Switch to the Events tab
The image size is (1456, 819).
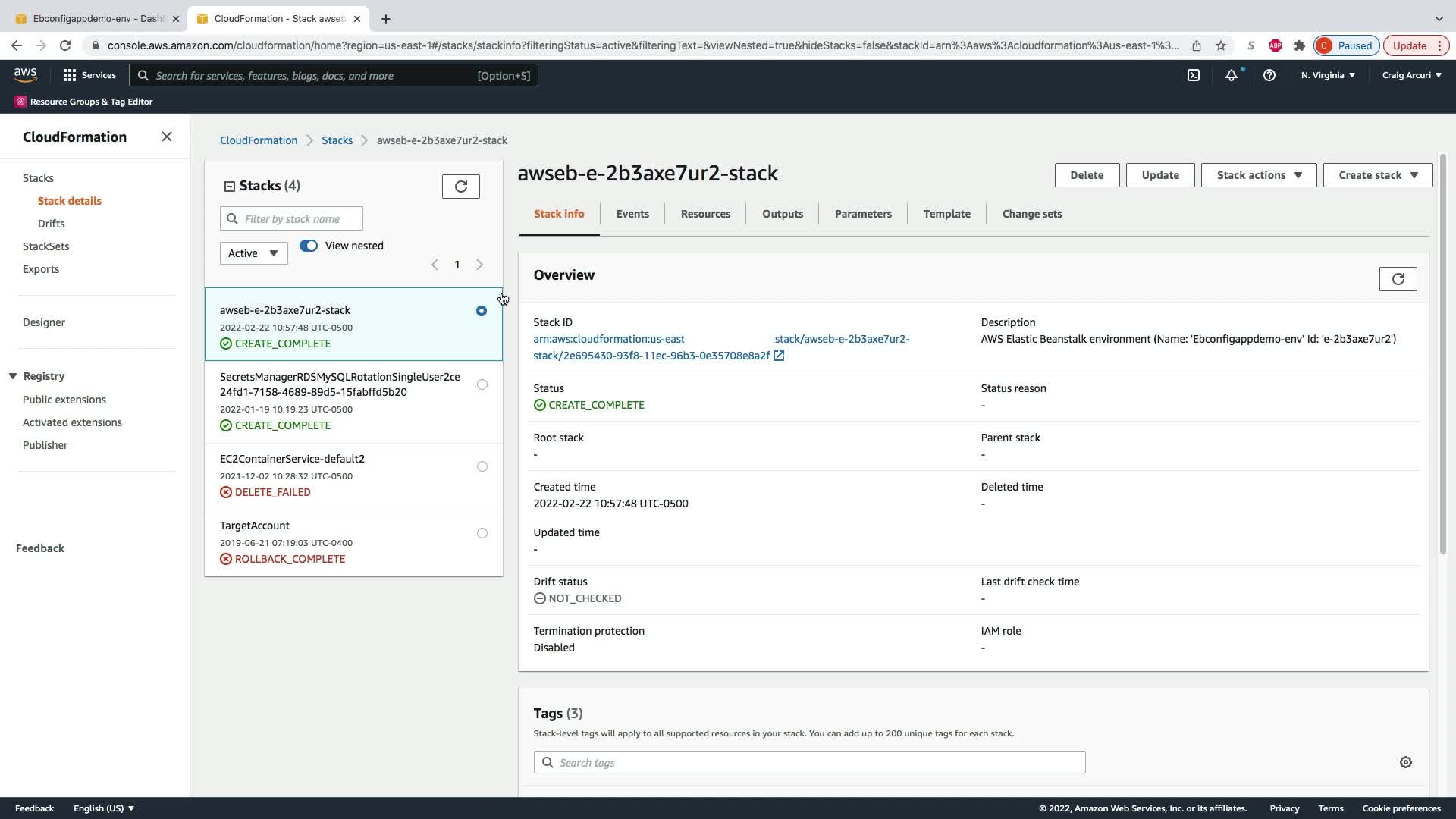(x=632, y=214)
